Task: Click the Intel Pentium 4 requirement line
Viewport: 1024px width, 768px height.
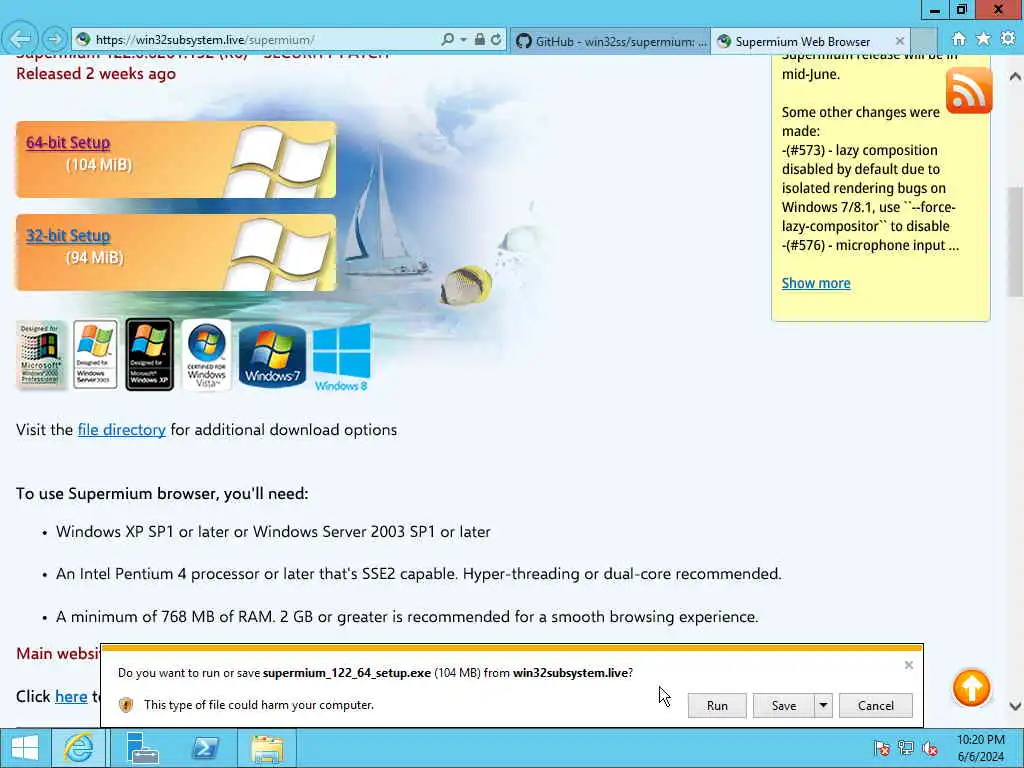Action: coord(419,574)
